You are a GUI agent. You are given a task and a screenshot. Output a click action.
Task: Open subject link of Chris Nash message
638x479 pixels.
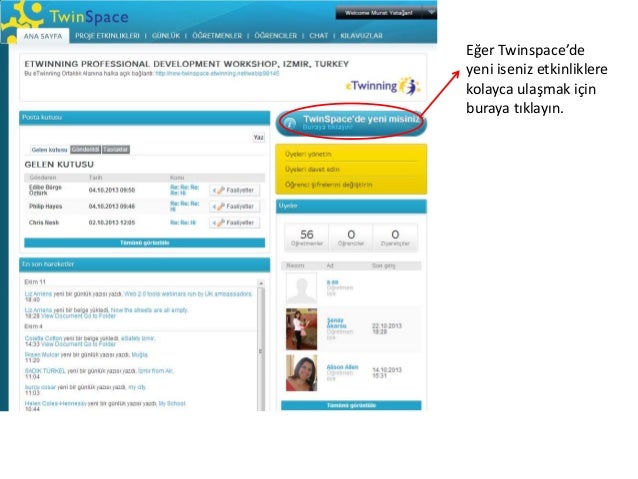pos(183,223)
